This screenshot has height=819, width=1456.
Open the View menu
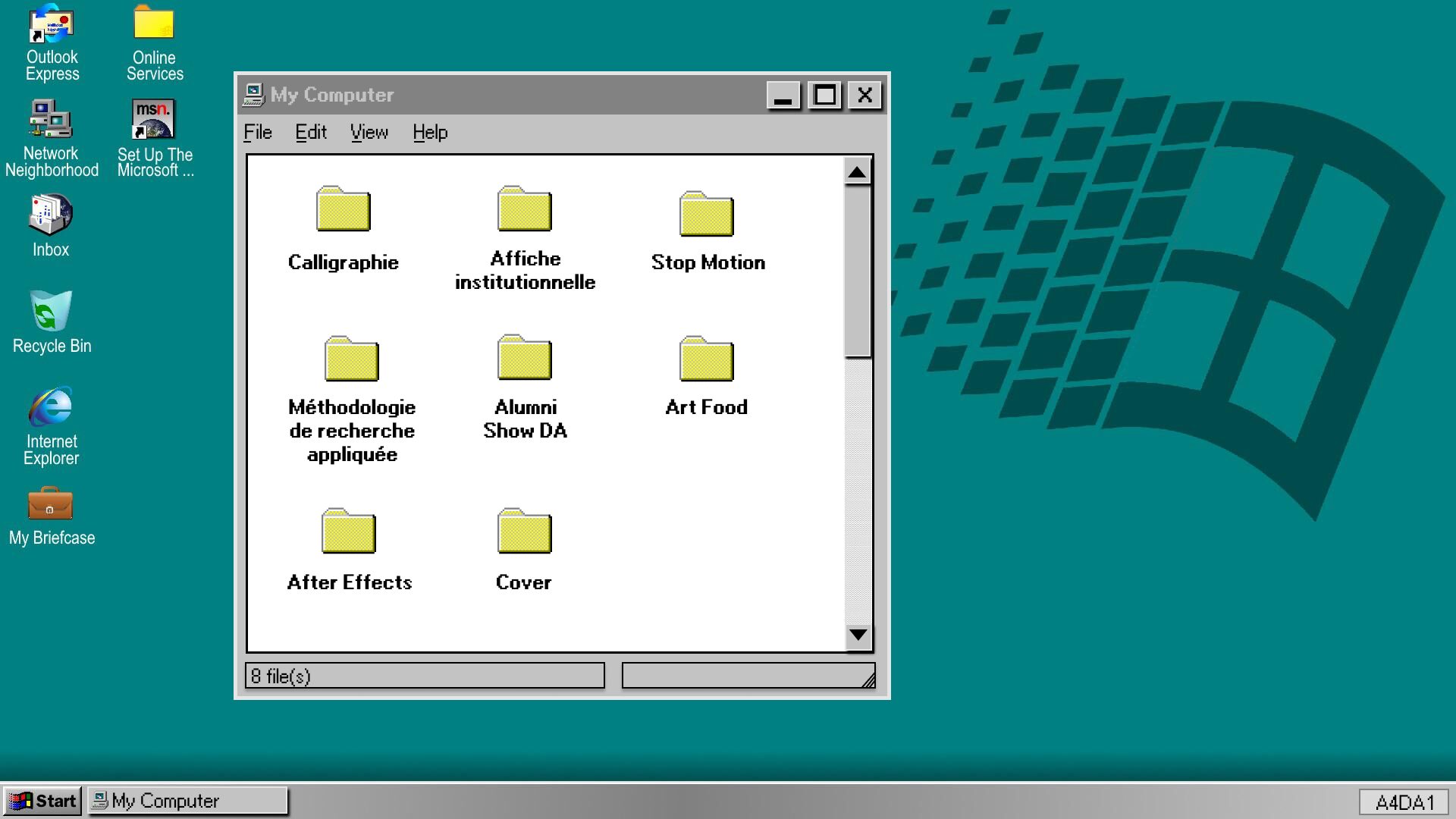pyautogui.click(x=369, y=132)
